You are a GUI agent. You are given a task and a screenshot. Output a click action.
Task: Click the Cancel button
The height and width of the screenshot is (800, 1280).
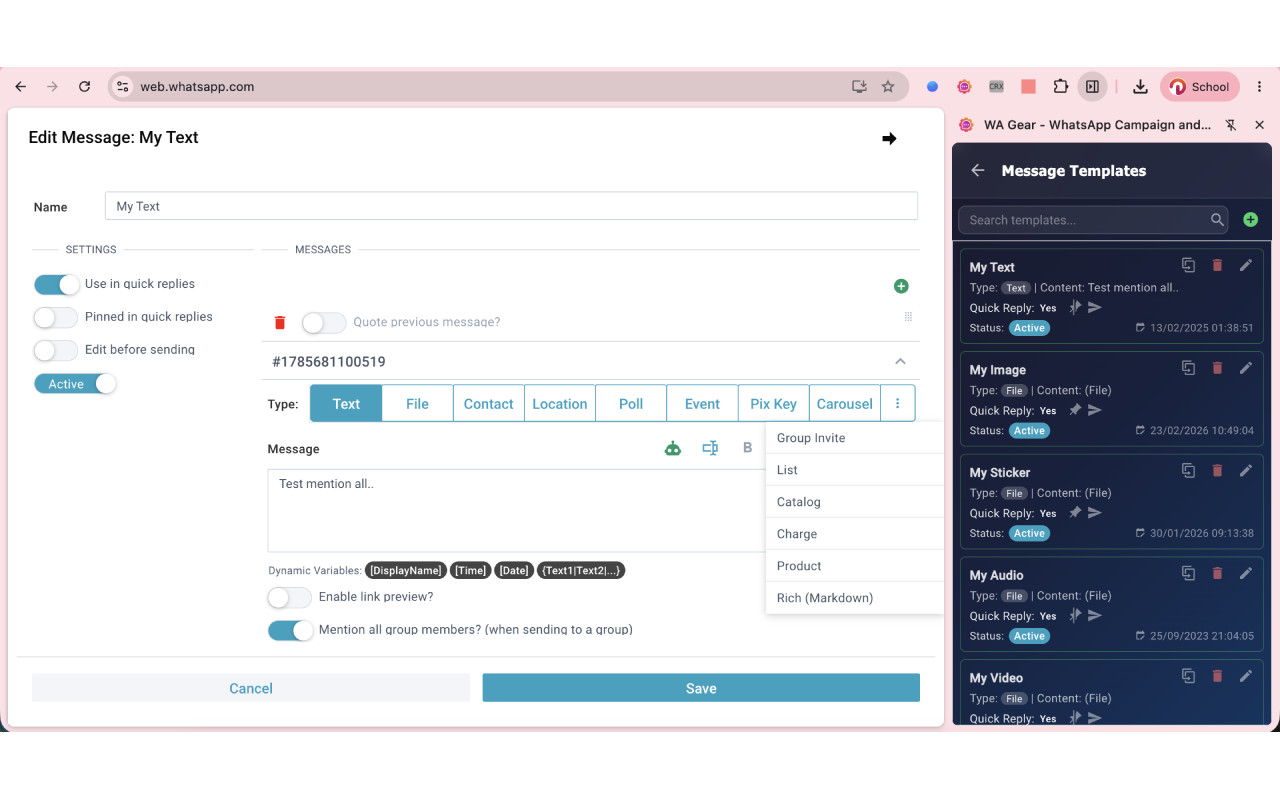coord(251,688)
